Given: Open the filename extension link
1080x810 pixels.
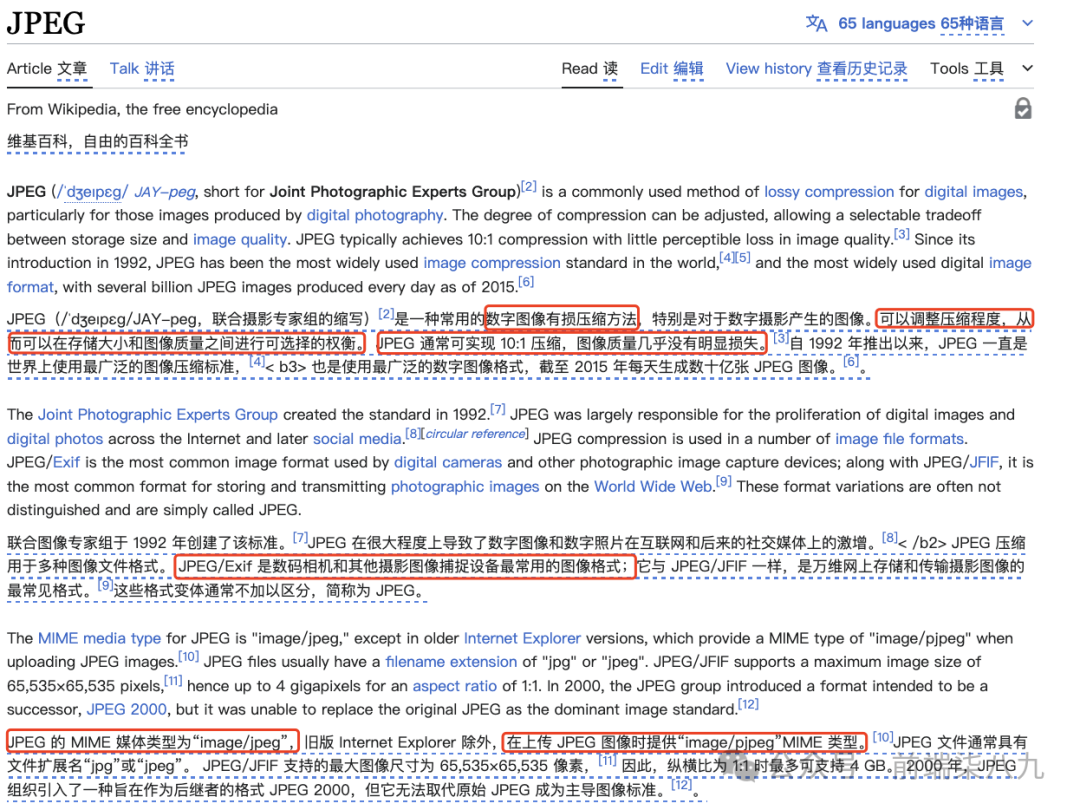Looking at the screenshot, I should point(451,662).
